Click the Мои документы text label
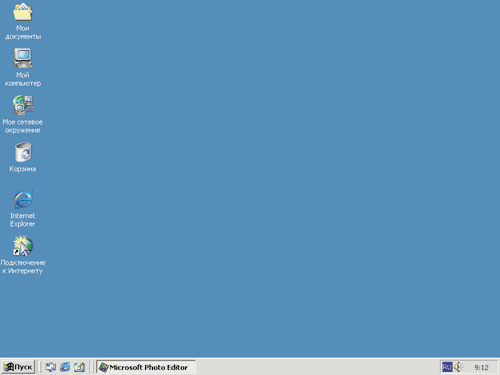The height and width of the screenshot is (375, 500). 23,32
